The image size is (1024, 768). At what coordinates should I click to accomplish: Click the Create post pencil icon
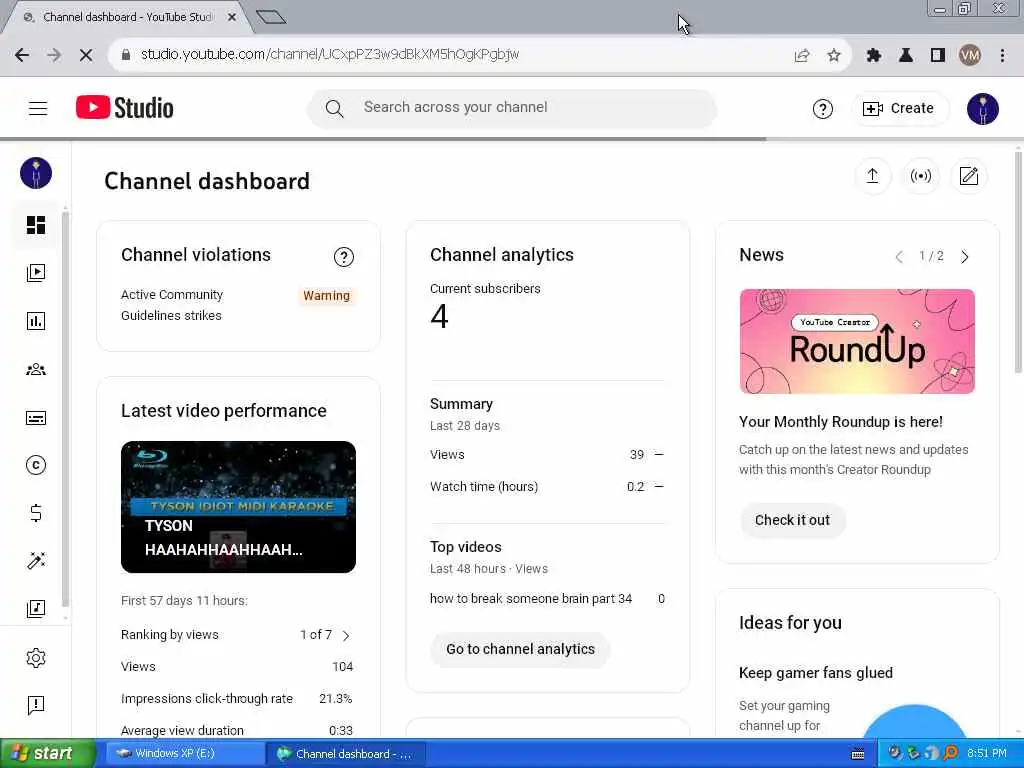click(x=968, y=176)
